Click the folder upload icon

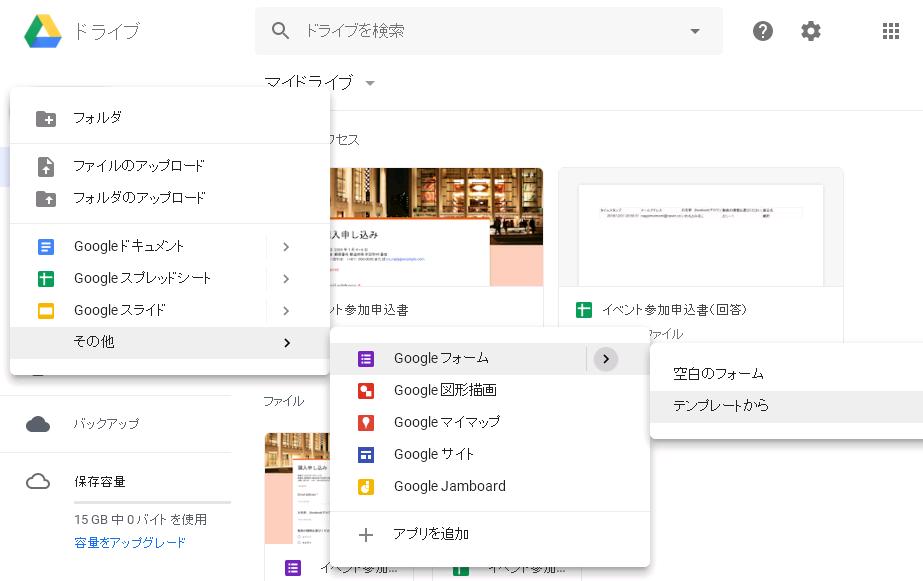pyautogui.click(x=46, y=199)
